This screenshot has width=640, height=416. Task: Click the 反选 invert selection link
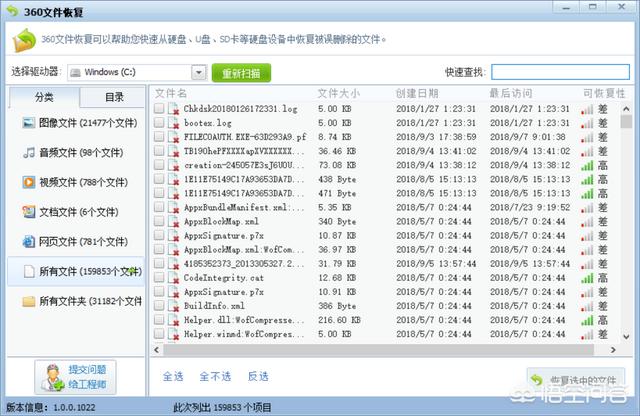click(258, 376)
